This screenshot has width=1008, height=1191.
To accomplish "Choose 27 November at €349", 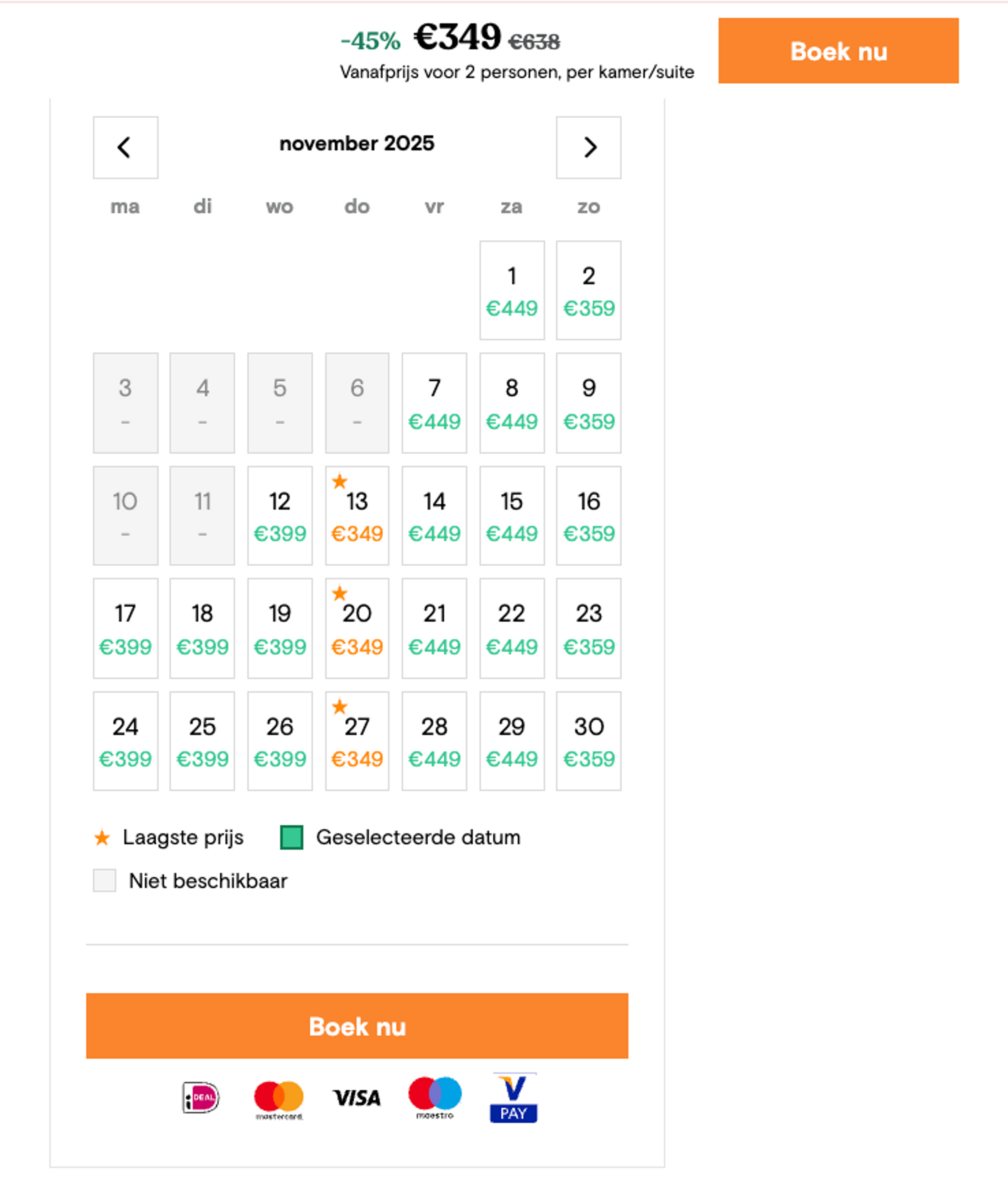I will 357,741.
